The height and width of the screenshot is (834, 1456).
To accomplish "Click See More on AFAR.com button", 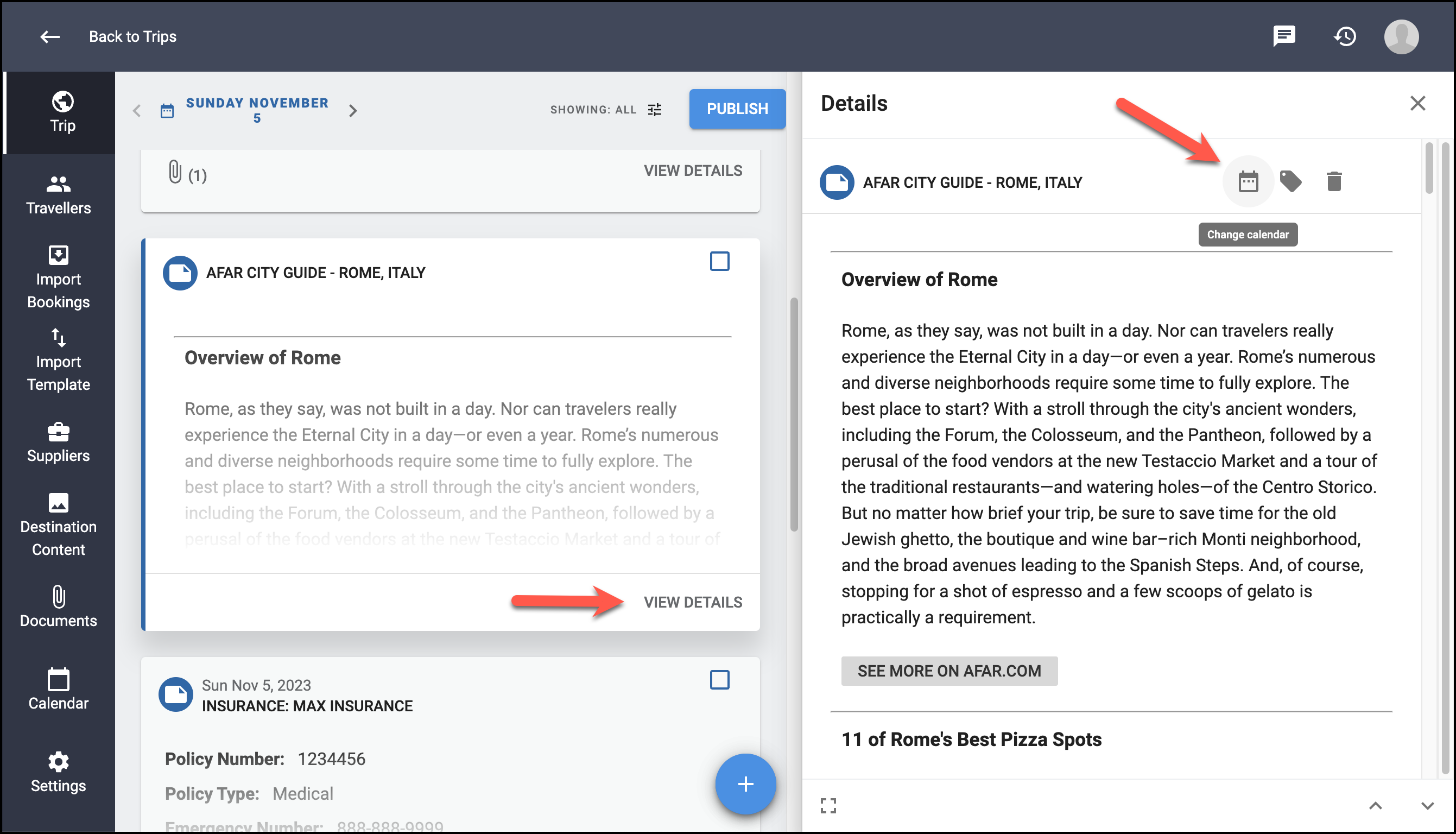I will (949, 671).
